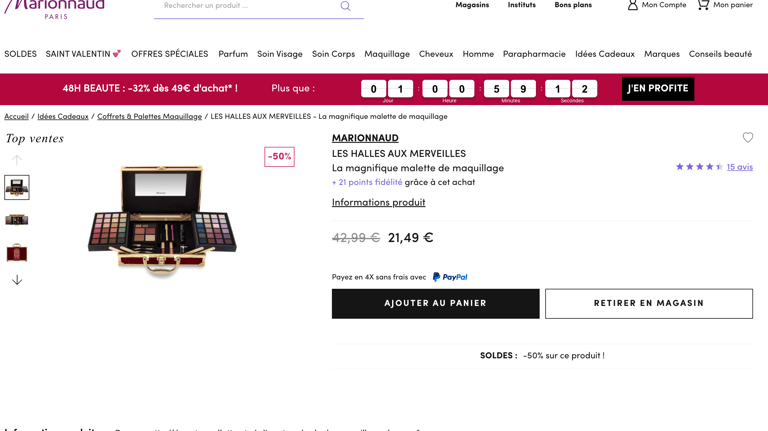This screenshot has width=768, height=431.
Task: Open the Parfum menu
Action: pyautogui.click(x=233, y=54)
